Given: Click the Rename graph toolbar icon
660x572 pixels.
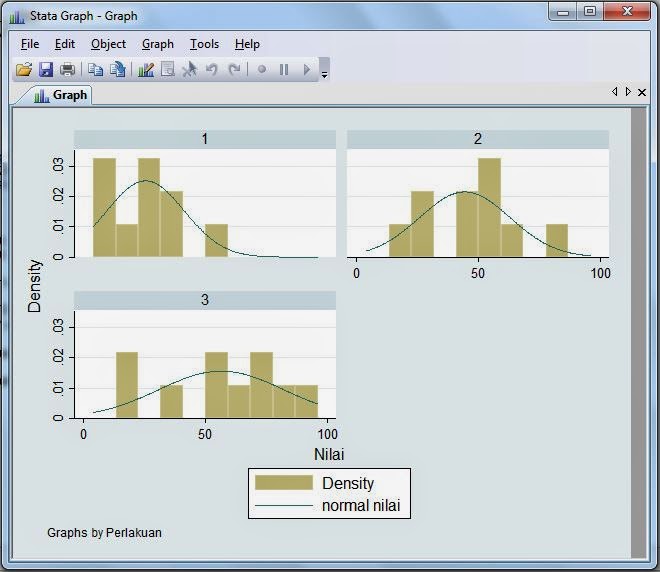Looking at the screenshot, I should (x=118, y=70).
